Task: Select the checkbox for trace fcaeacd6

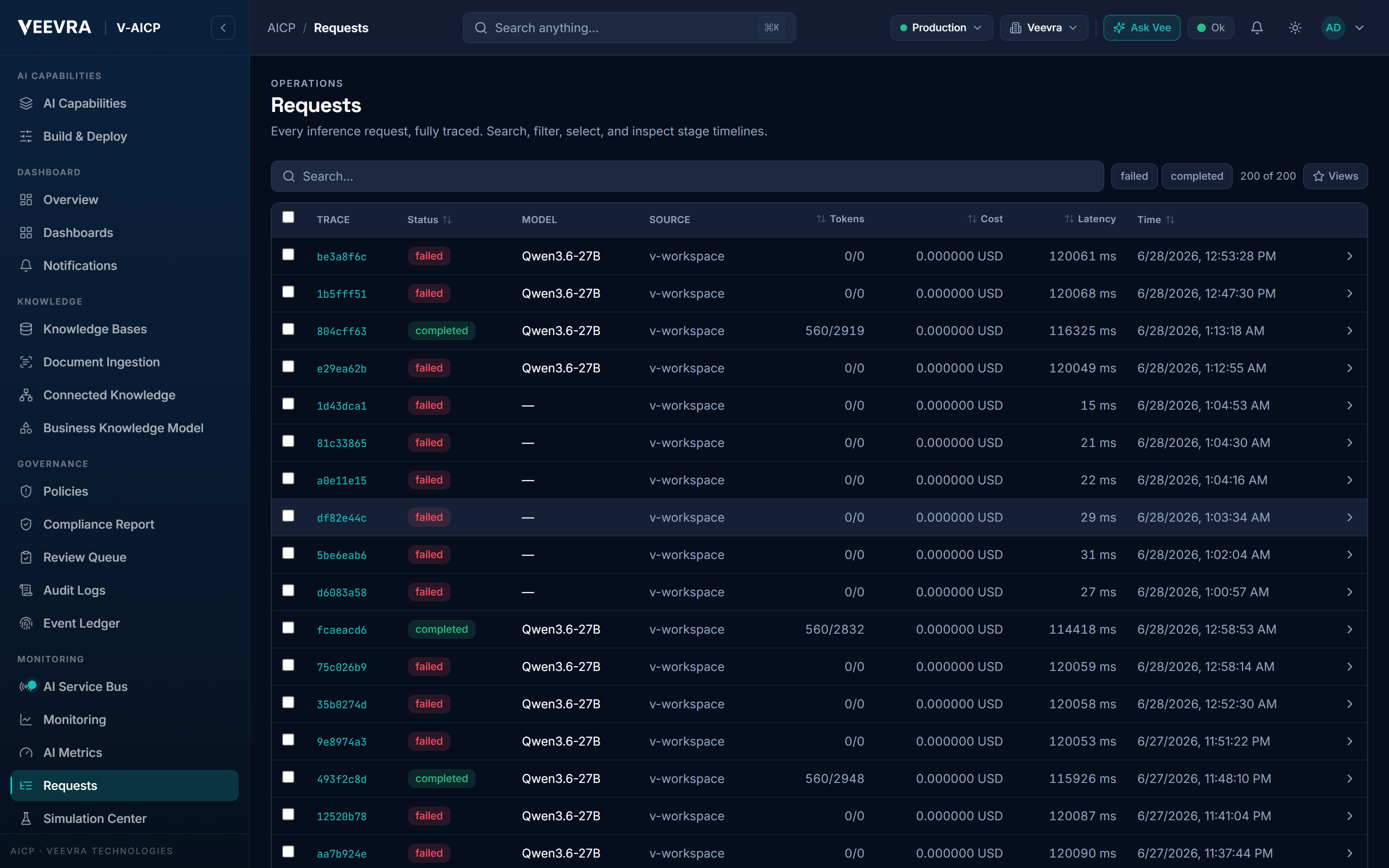Action: (x=288, y=628)
